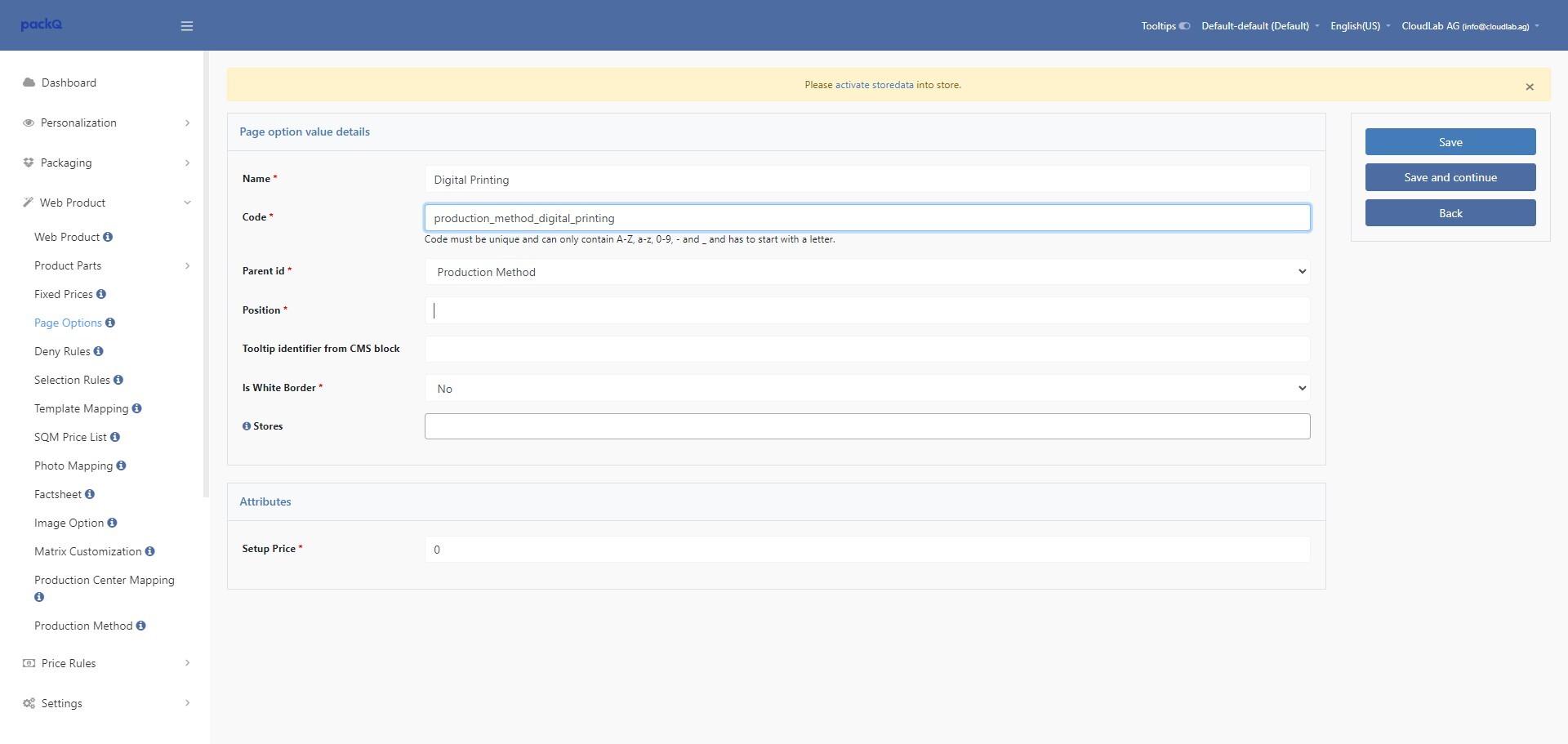Open Production Center Mapping menu item

click(x=105, y=580)
